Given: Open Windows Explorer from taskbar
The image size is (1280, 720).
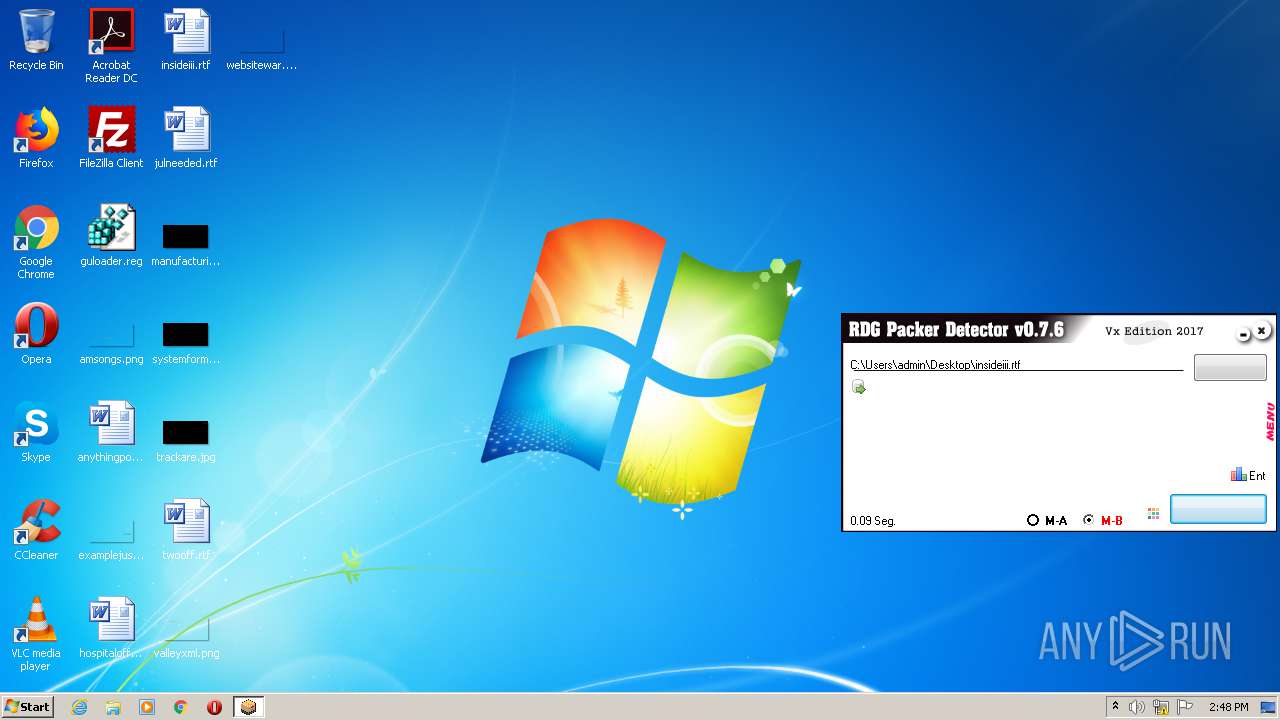Looking at the screenshot, I should 113,707.
